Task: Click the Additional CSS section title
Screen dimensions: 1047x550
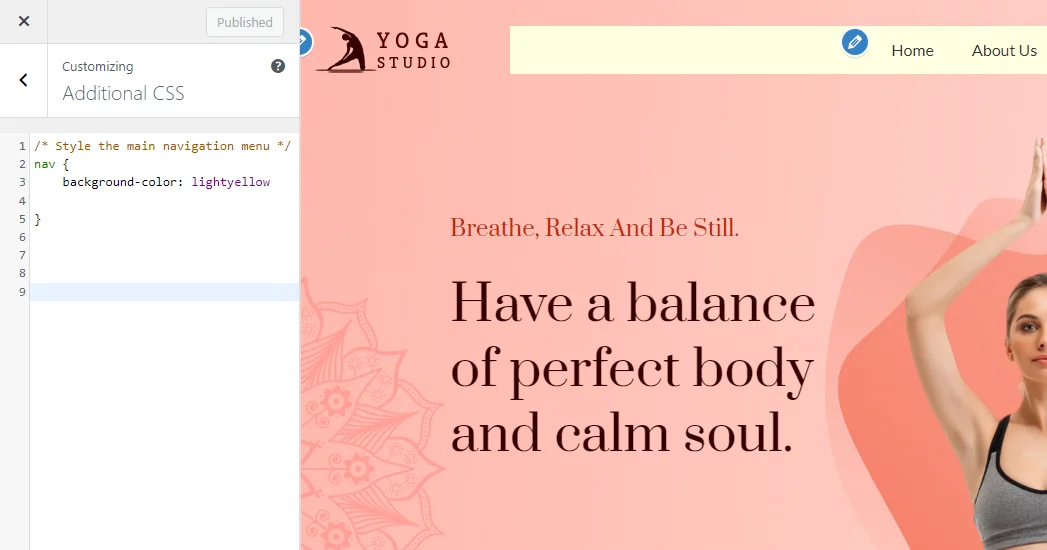Action: click(123, 93)
